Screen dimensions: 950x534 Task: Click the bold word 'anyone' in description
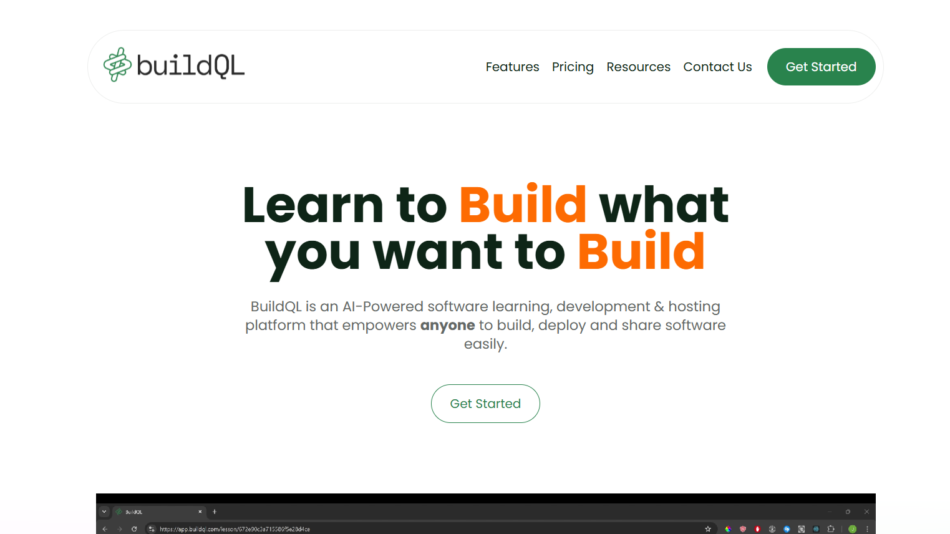coord(448,325)
